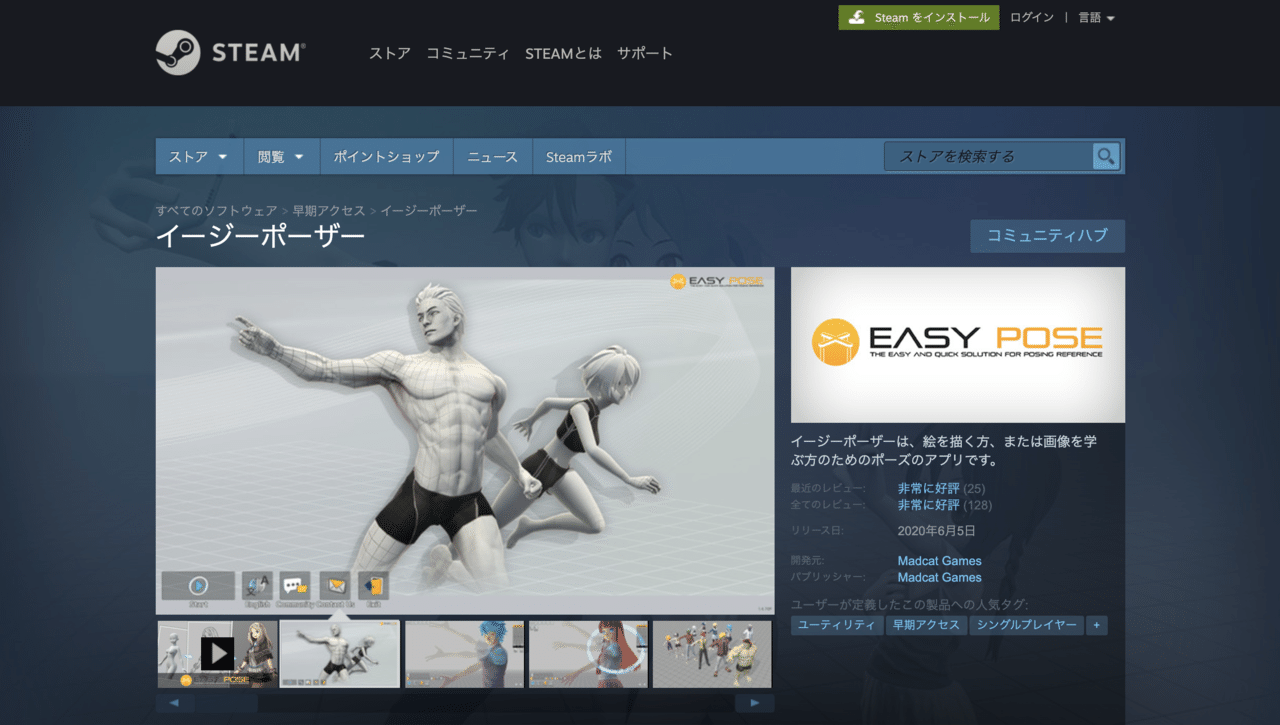The image size is (1280, 725).
Task: Click the イージーポーザー breadcrumb link
Action: 429,211
